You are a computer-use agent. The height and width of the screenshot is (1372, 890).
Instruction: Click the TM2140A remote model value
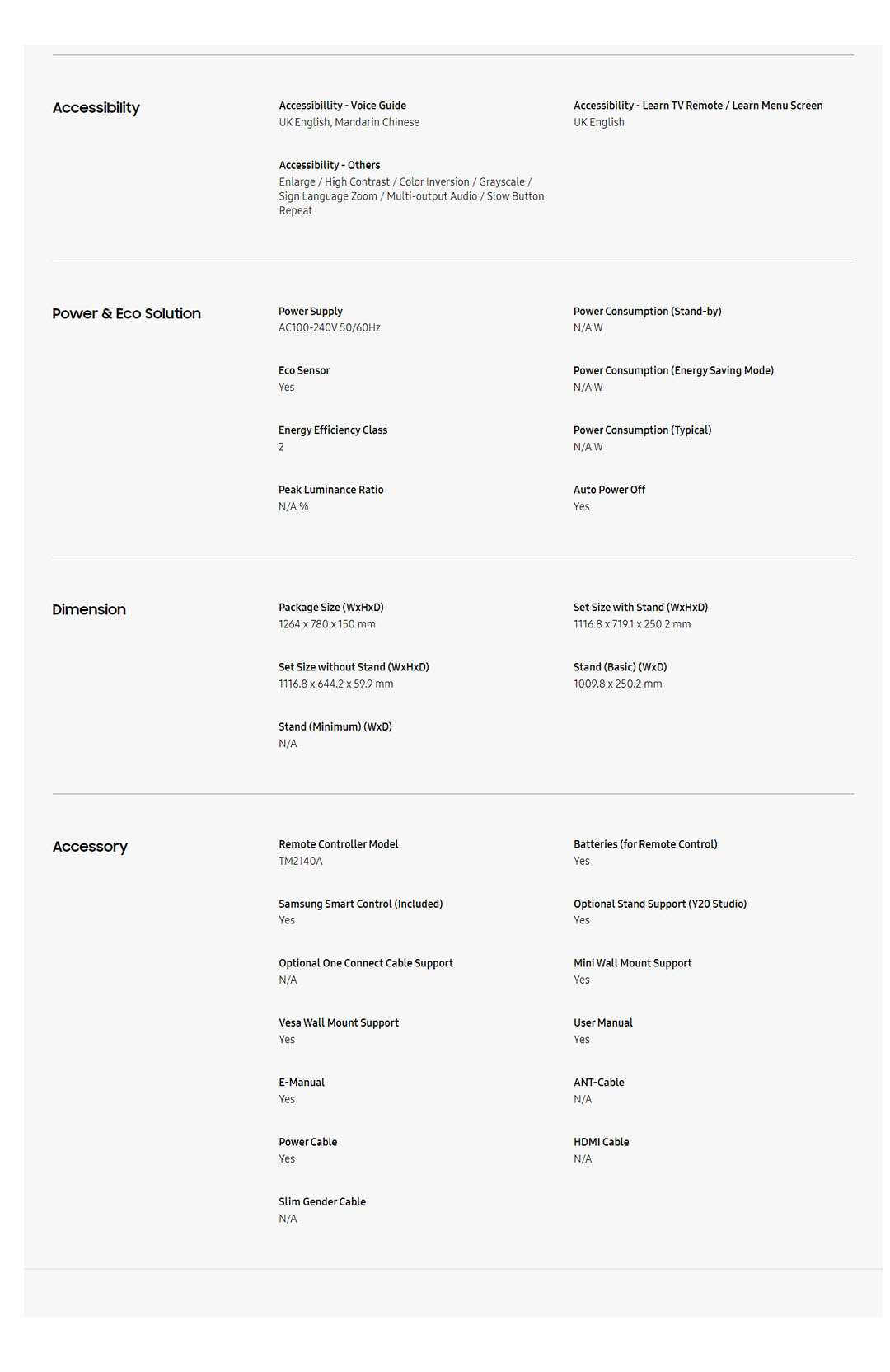pos(300,861)
